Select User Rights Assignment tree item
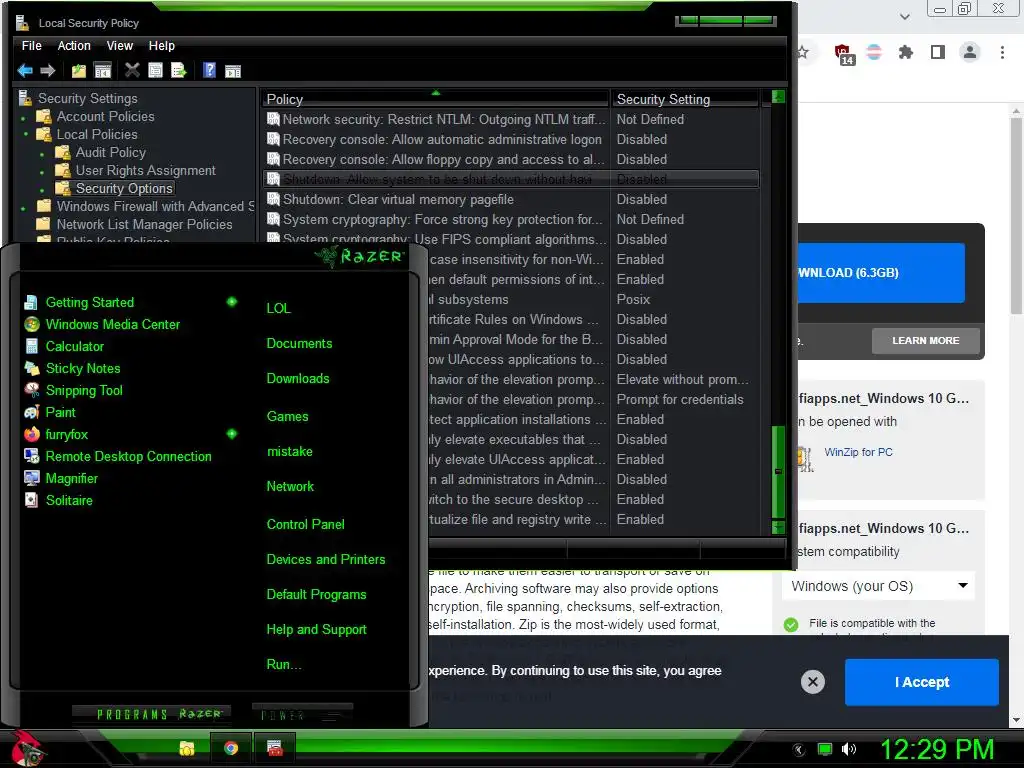The height and width of the screenshot is (768, 1024). [145, 170]
